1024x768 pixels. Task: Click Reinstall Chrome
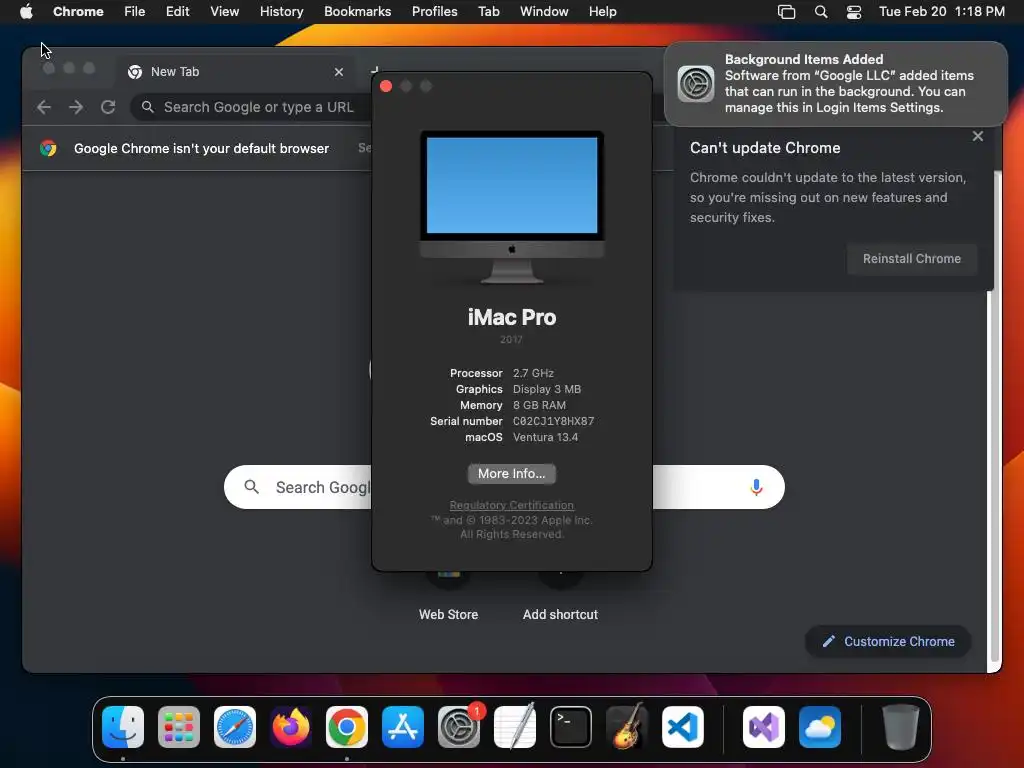point(912,259)
